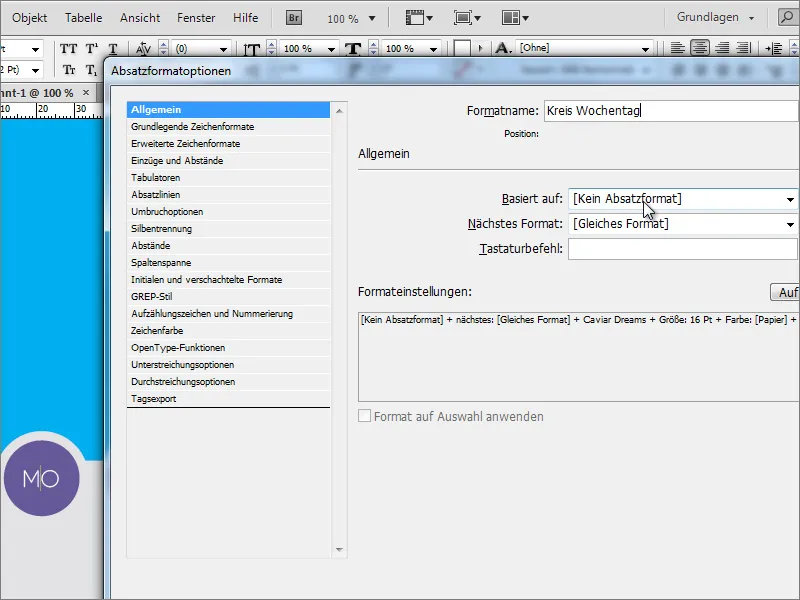Screen dimensions: 800x600
Task: Align text right in control panel
Action: [x=721, y=48]
